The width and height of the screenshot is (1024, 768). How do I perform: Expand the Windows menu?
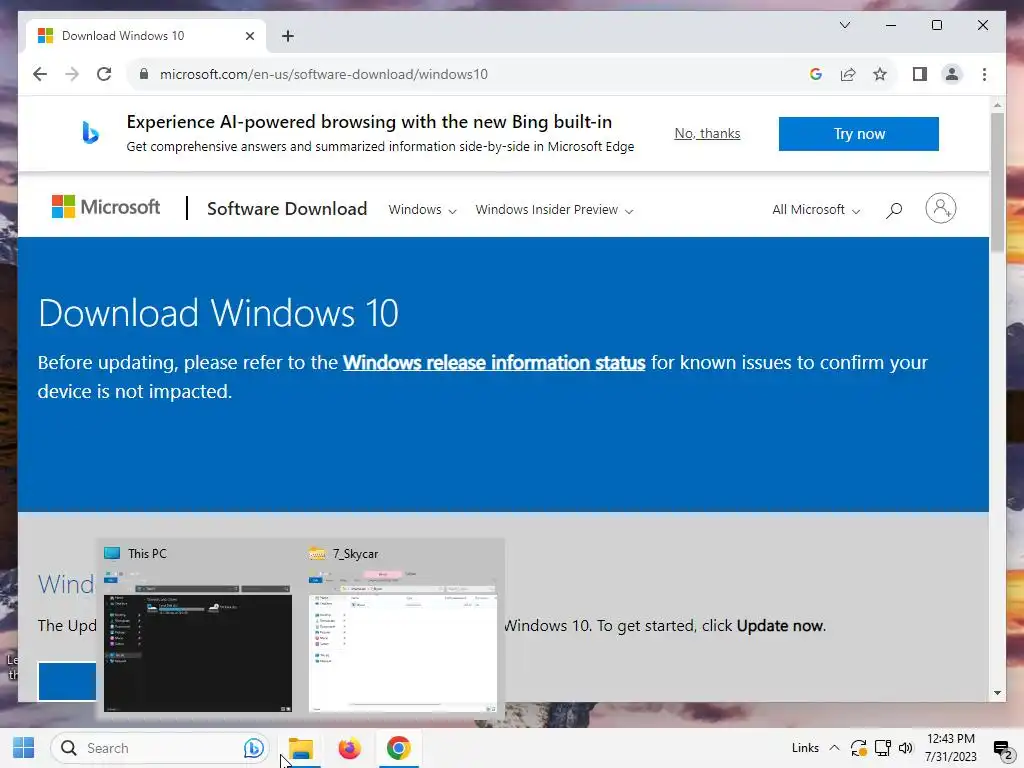pyautogui.click(x=422, y=210)
